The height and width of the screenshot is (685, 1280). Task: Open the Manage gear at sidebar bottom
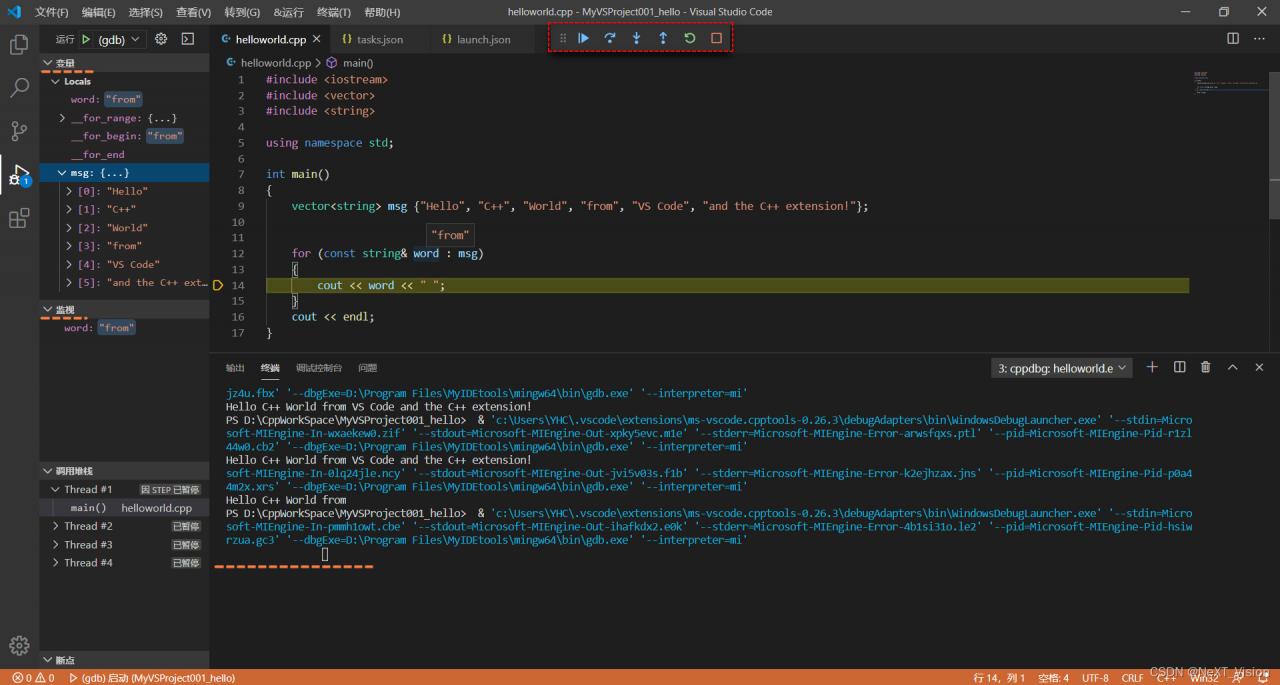point(19,645)
